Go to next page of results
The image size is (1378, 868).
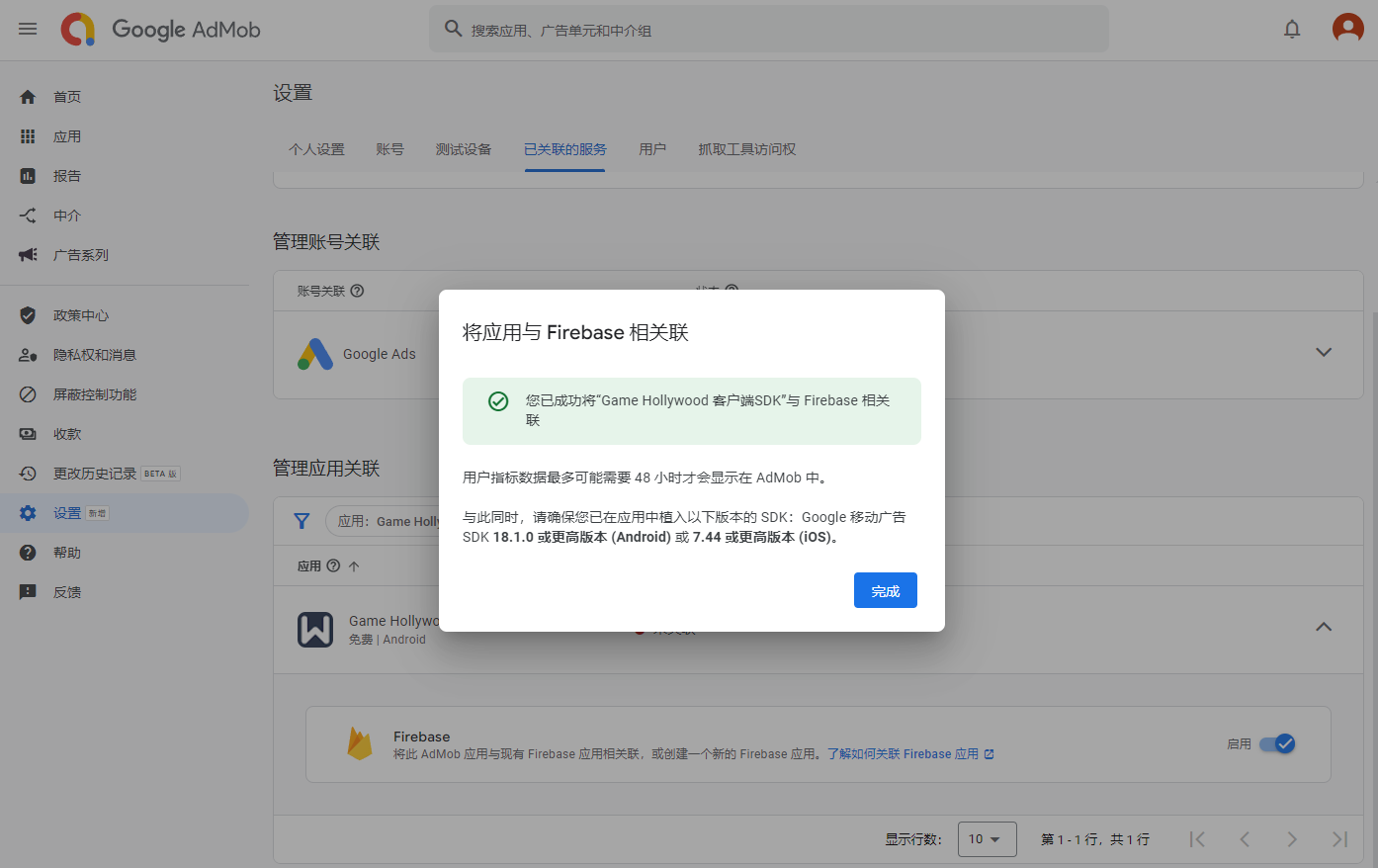1292,839
